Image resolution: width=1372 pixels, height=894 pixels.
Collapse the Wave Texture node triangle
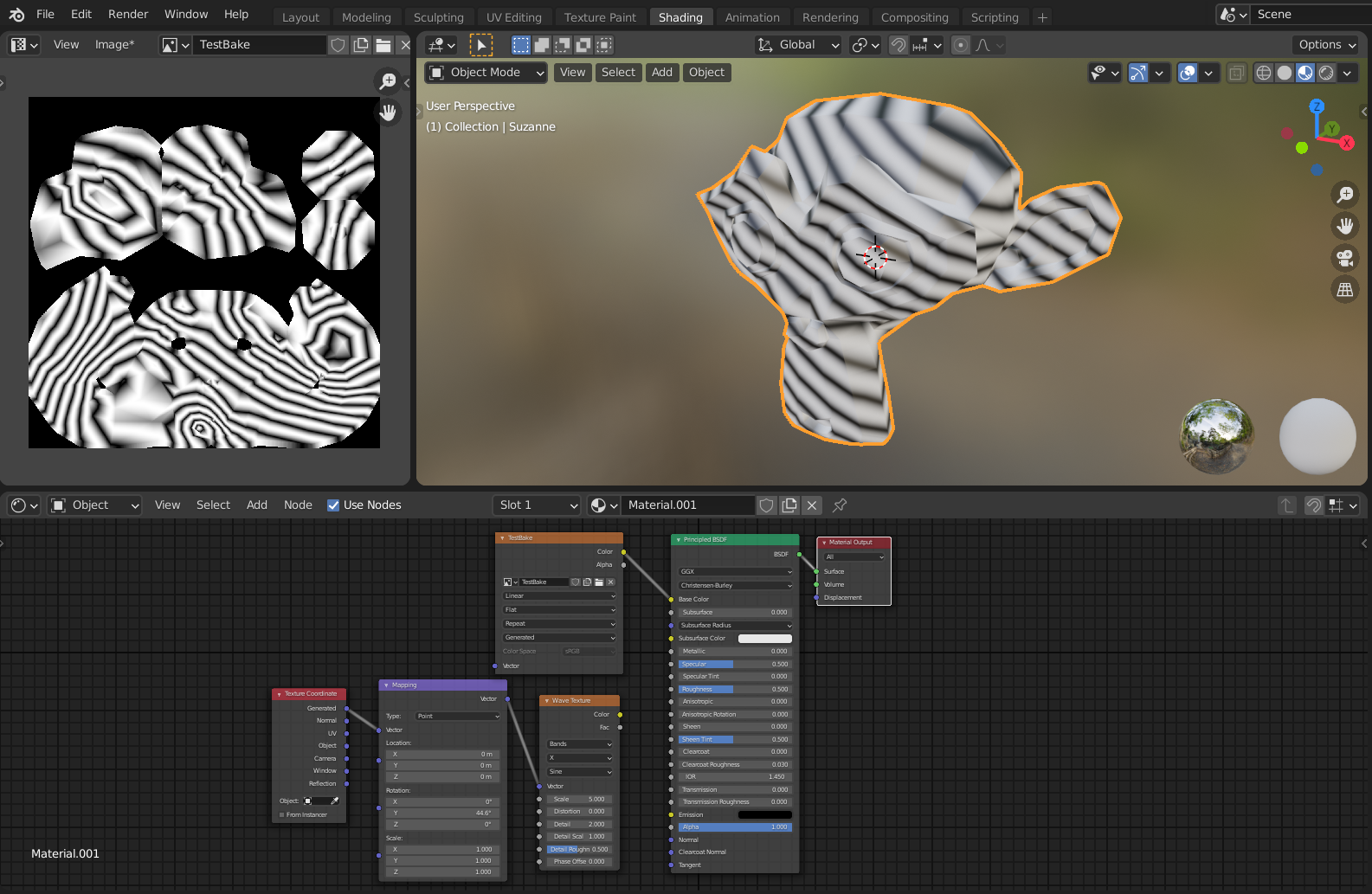547,701
